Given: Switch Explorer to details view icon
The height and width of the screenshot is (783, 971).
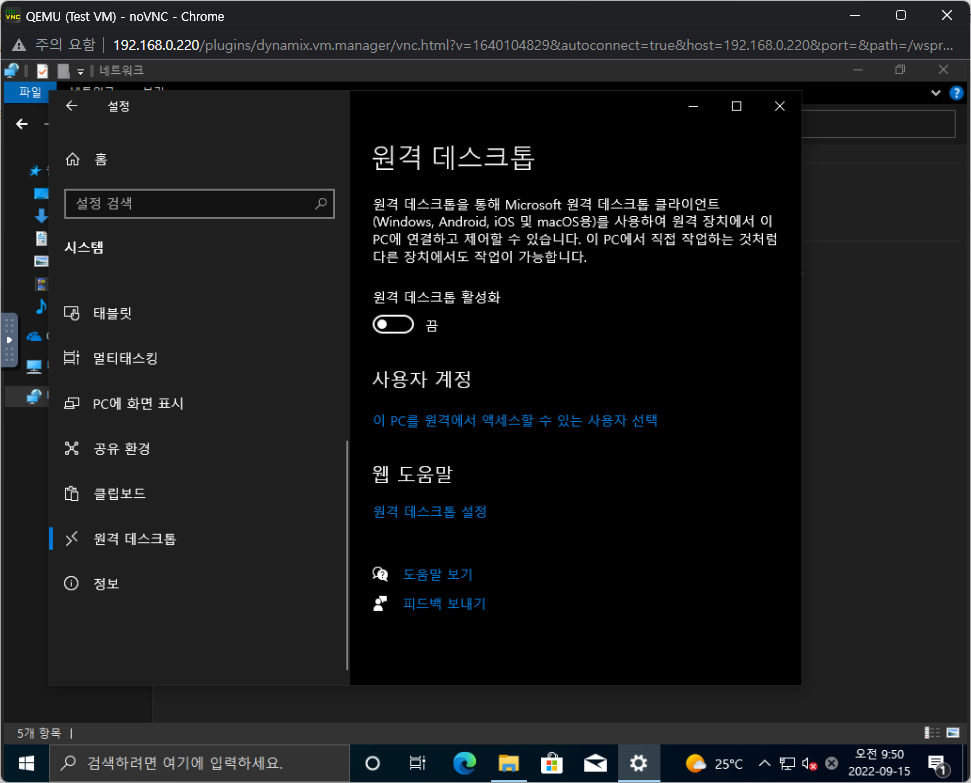Looking at the screenshot, I should click(x=931, y=733).
